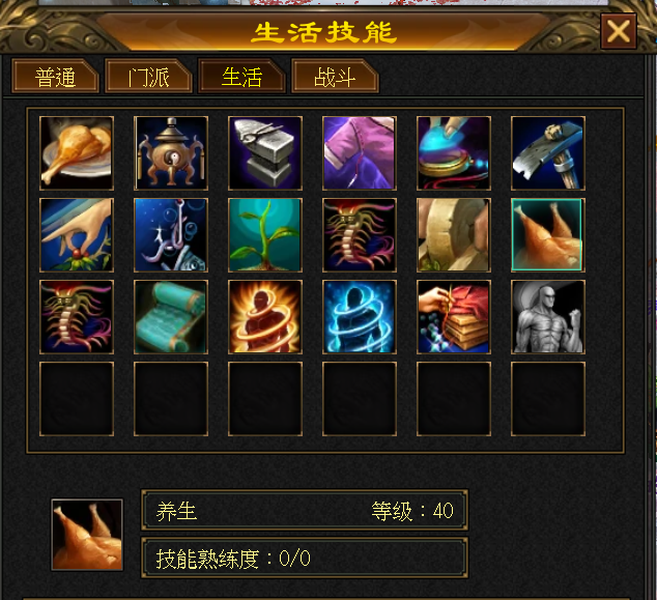Switch to the 普通 tab
Viewport: 657px width, 600px height.
(x=55, y=77)
